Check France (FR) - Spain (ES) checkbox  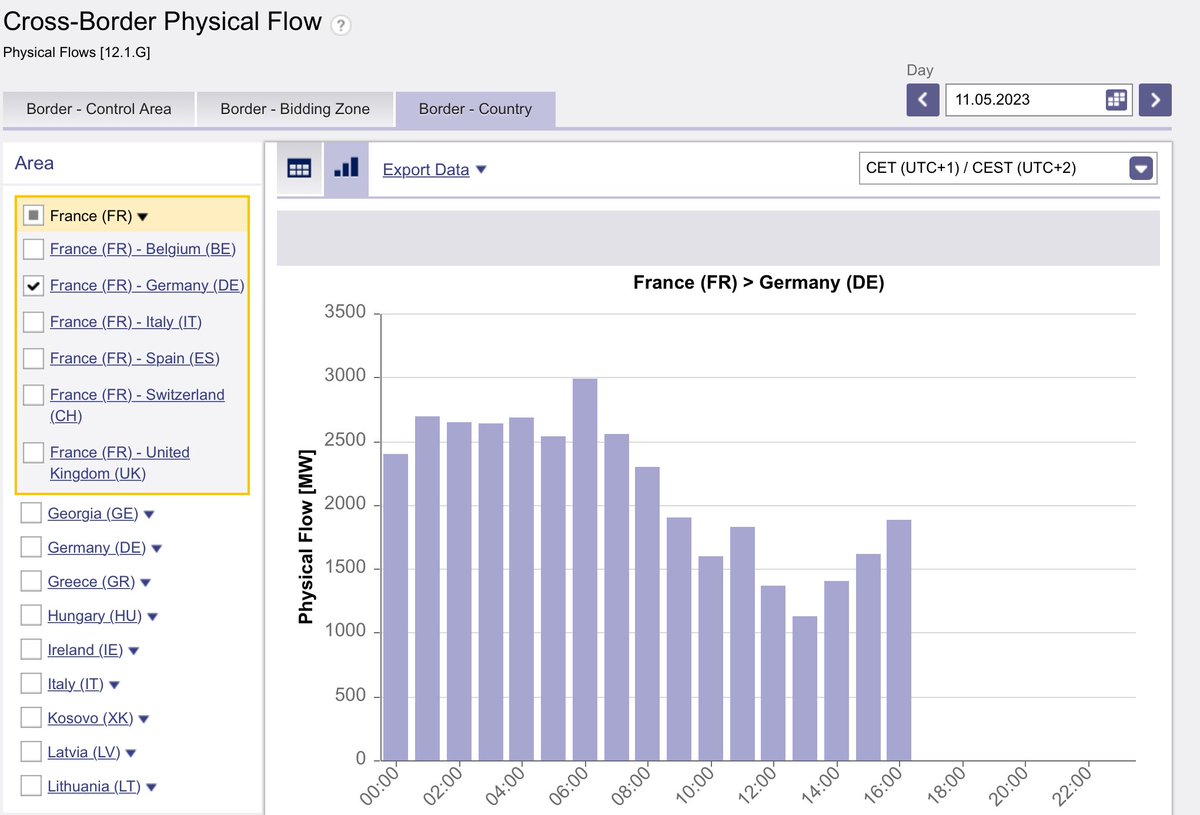pos(33,358)
